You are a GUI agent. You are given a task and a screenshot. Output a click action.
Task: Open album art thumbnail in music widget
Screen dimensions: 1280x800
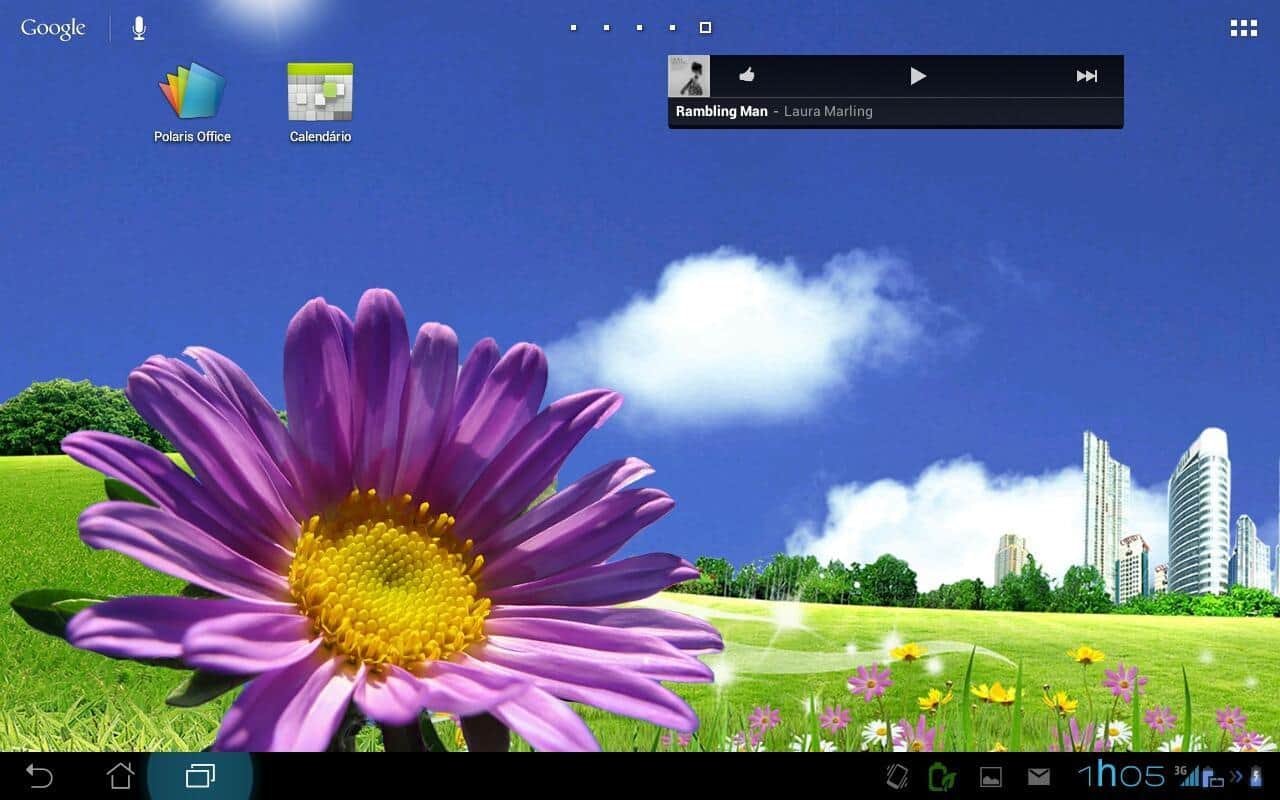(689, 76)
